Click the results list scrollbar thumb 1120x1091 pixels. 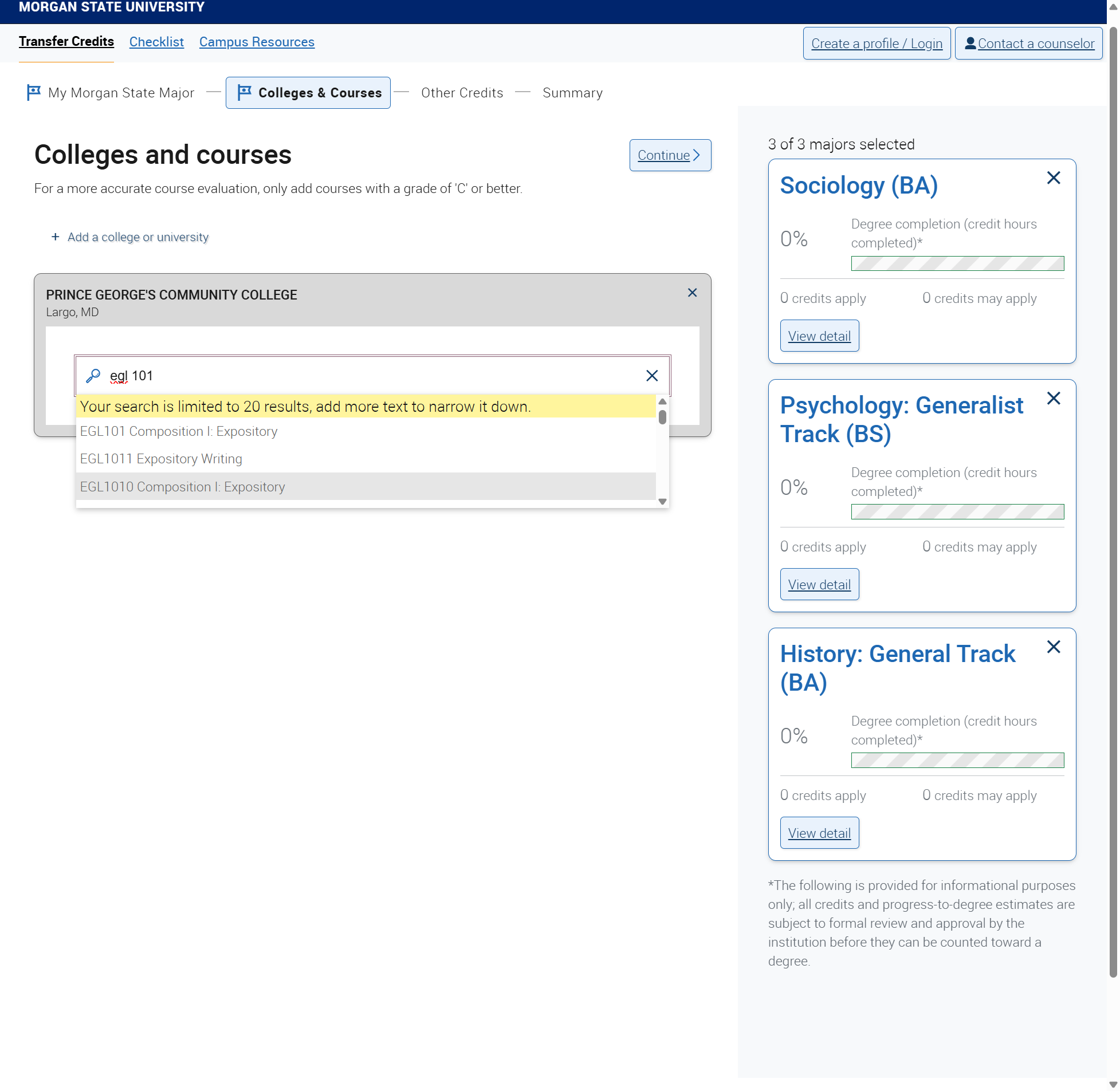click(x=662, y=416)
